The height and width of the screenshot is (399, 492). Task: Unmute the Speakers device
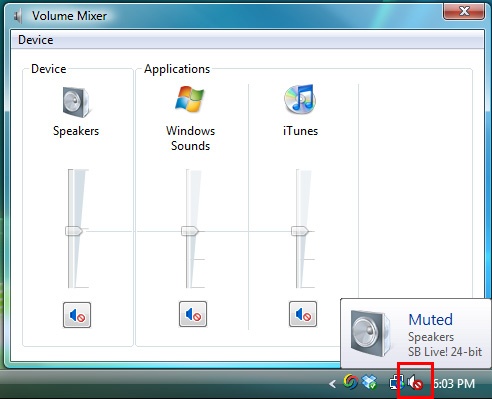77,315
